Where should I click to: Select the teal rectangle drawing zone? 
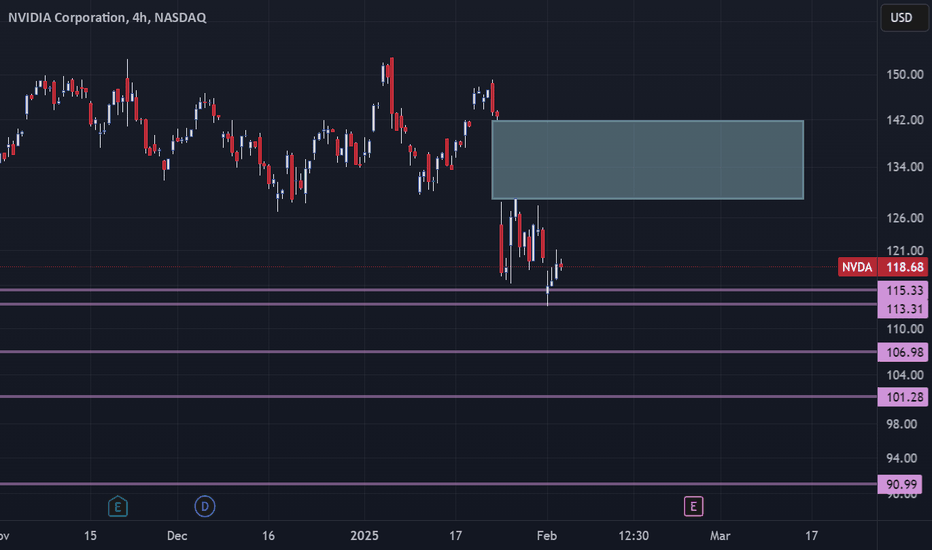pos(648,159)
